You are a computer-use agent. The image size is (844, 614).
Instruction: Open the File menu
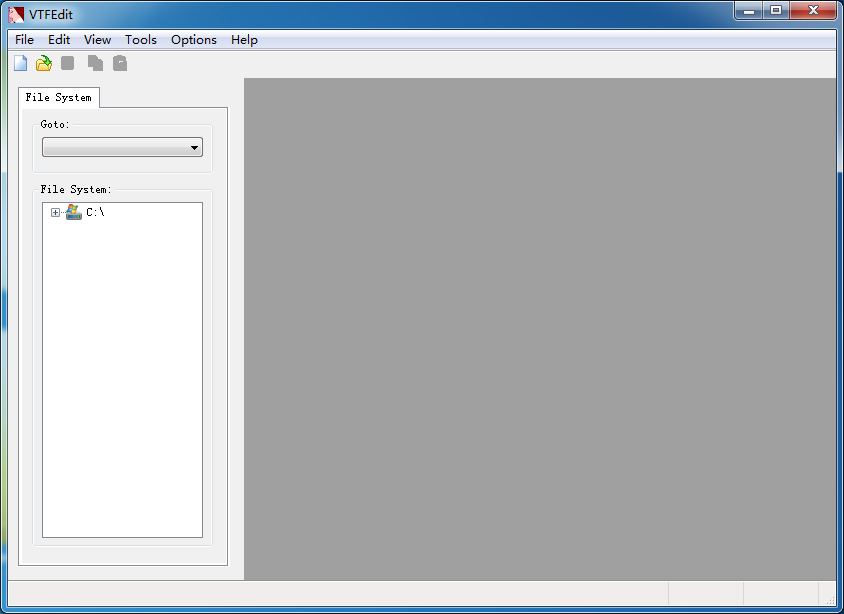(24, 40)
